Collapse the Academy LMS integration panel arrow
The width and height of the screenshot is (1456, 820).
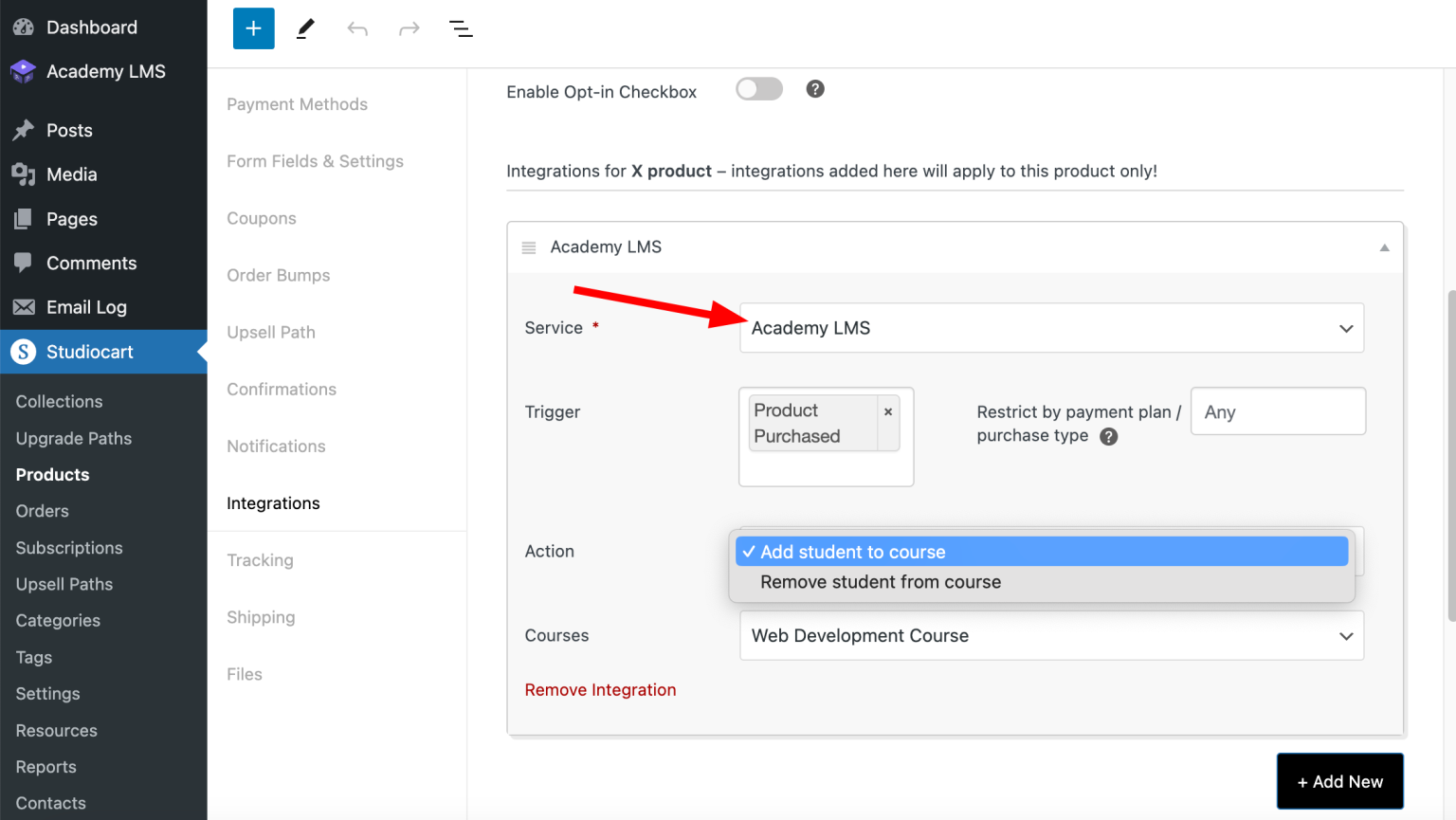click(x=1384, y=247)
